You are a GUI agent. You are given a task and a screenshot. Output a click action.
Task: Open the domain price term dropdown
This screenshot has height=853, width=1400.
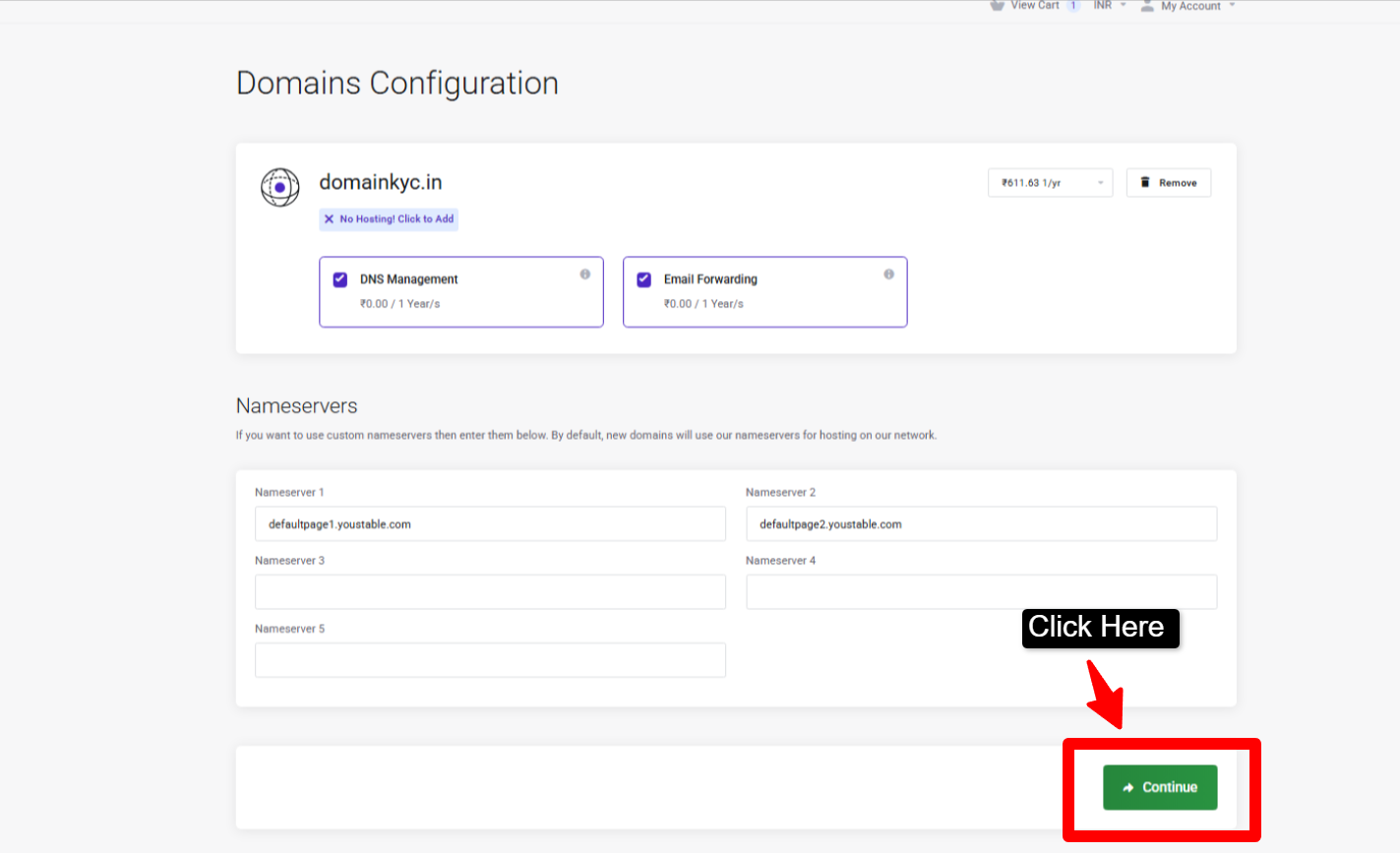(x=1050, y=182)
